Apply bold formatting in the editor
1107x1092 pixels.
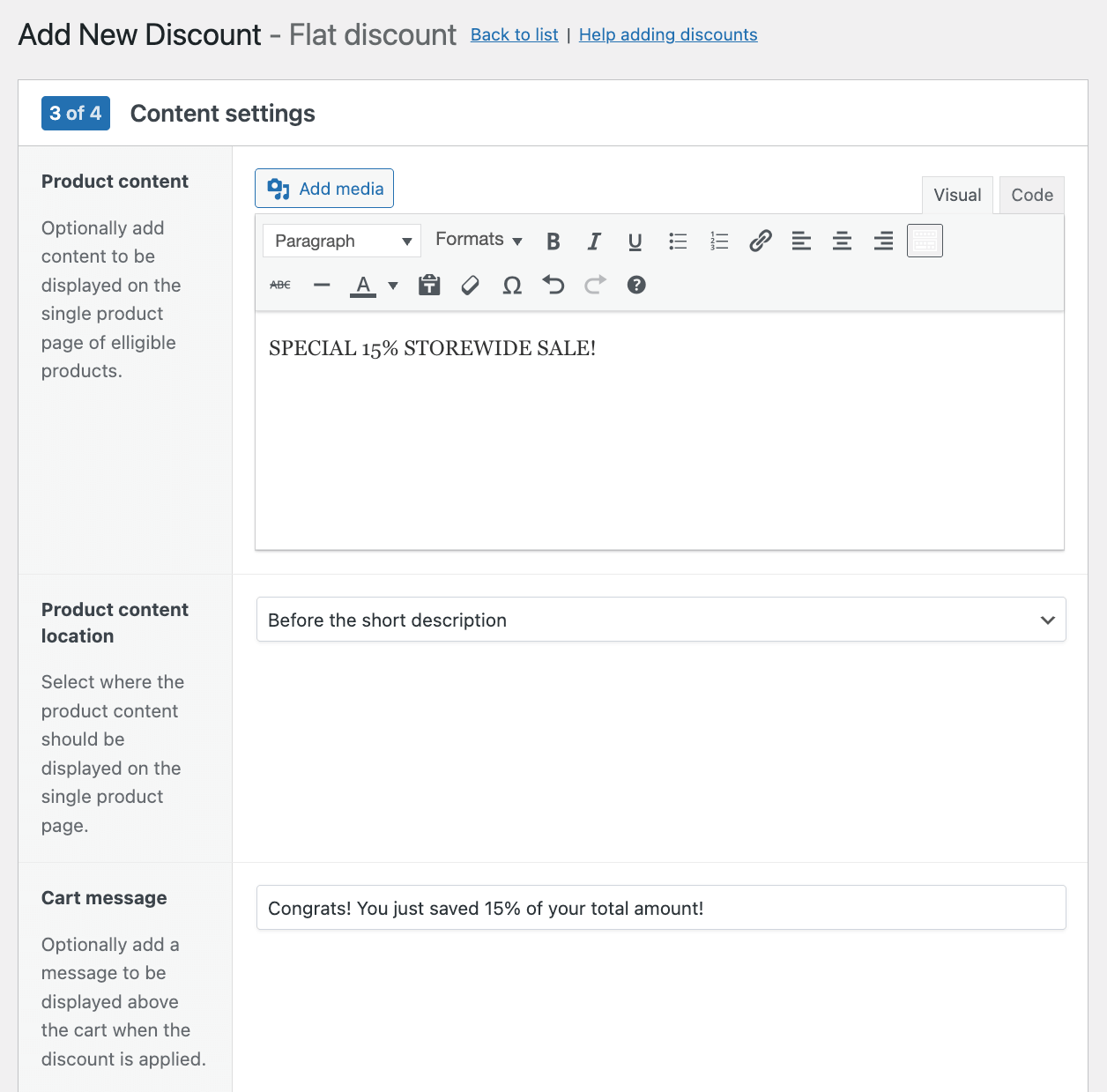pos(553,240)
